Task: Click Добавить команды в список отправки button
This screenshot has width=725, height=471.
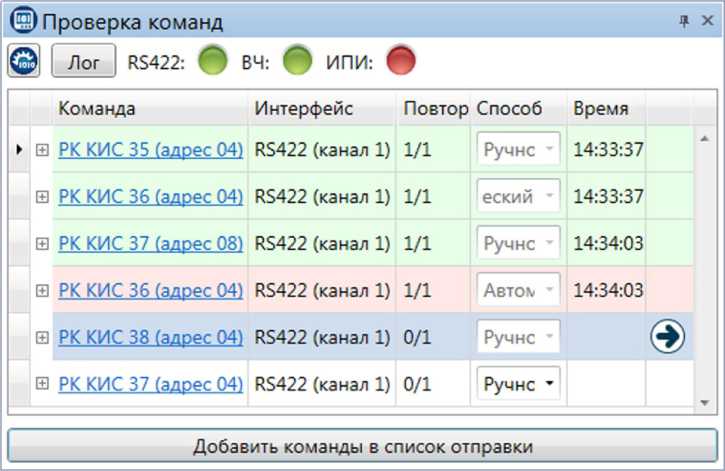Action: 362,446
